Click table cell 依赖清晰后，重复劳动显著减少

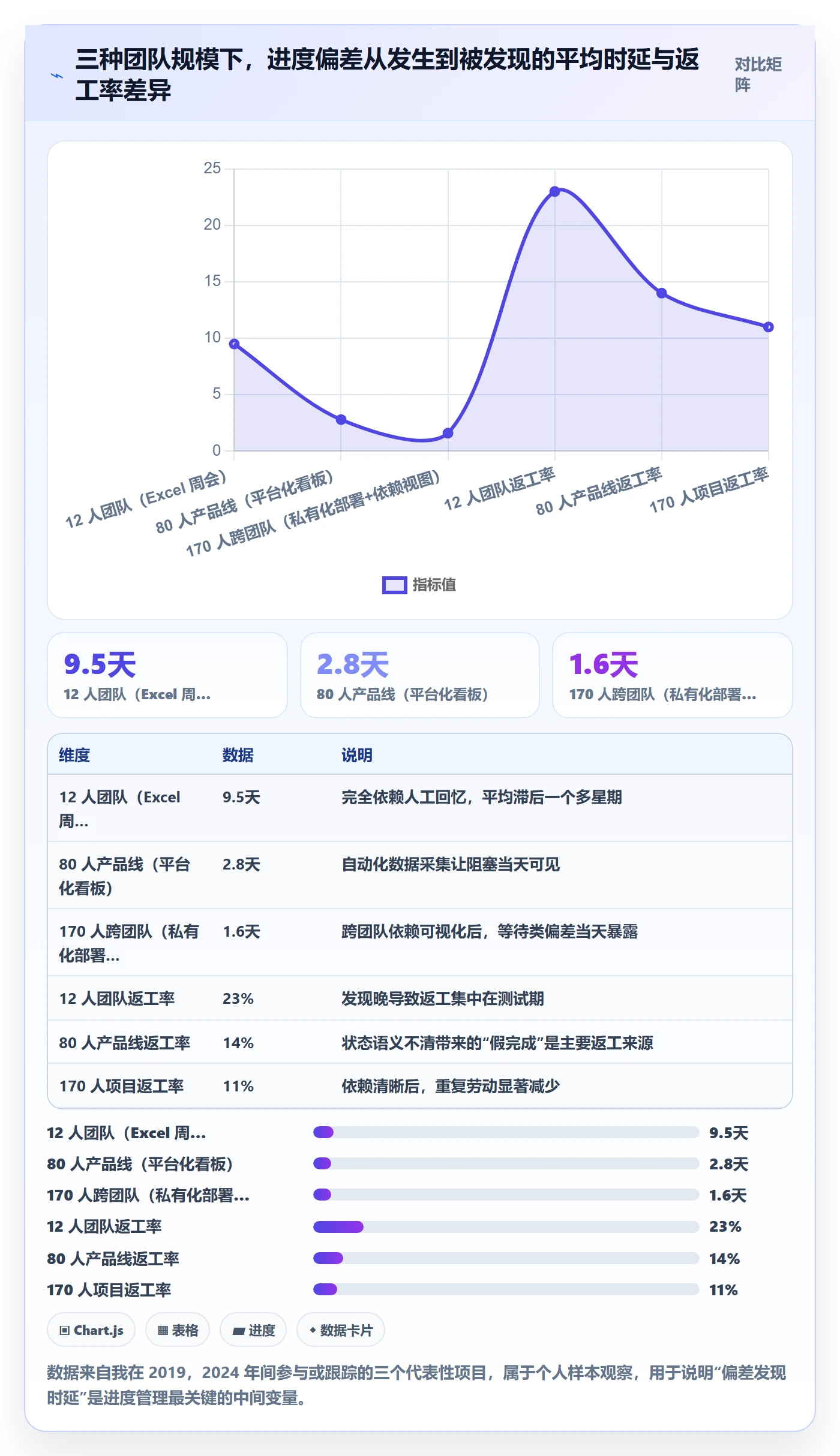click(x=451, y=1086)
